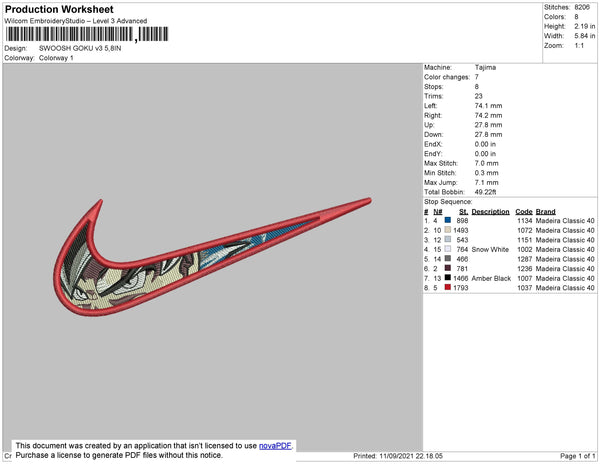Click the 'Snow White' description text
Viewport: 600px width, 464px height.
pyautogui.click(x=490, y=249)
